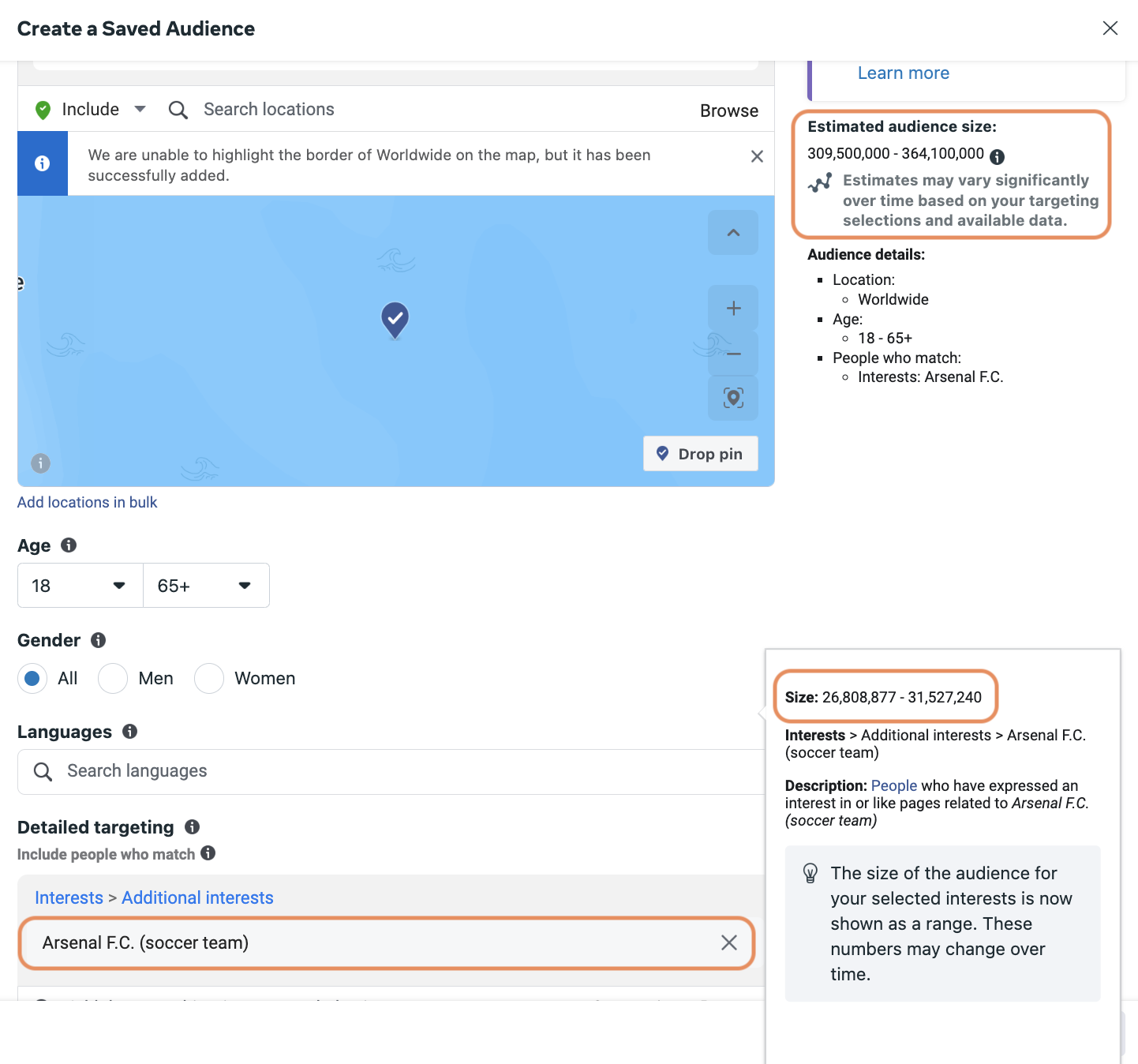Open the maximum age 65+ dropdown

pyautogui.click(x=206, y=586)
